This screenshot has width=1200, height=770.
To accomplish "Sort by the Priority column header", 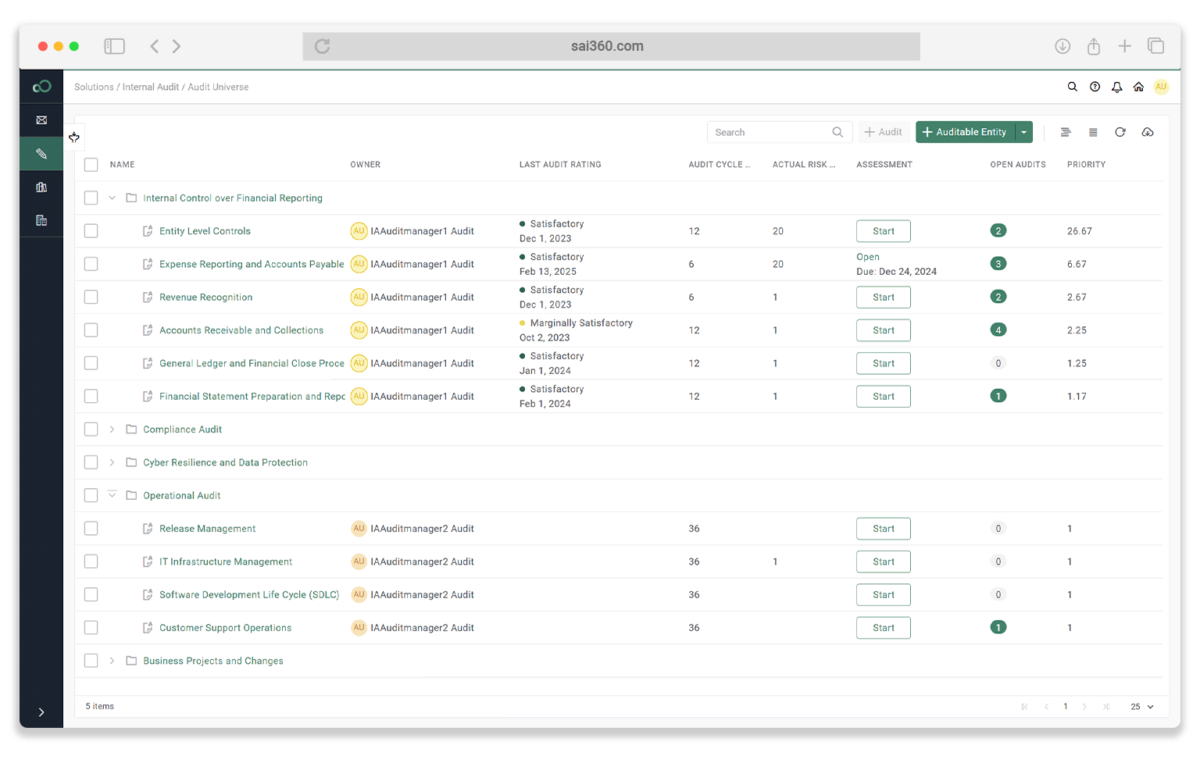I will pyautogui.click(x=1086, y=165).
